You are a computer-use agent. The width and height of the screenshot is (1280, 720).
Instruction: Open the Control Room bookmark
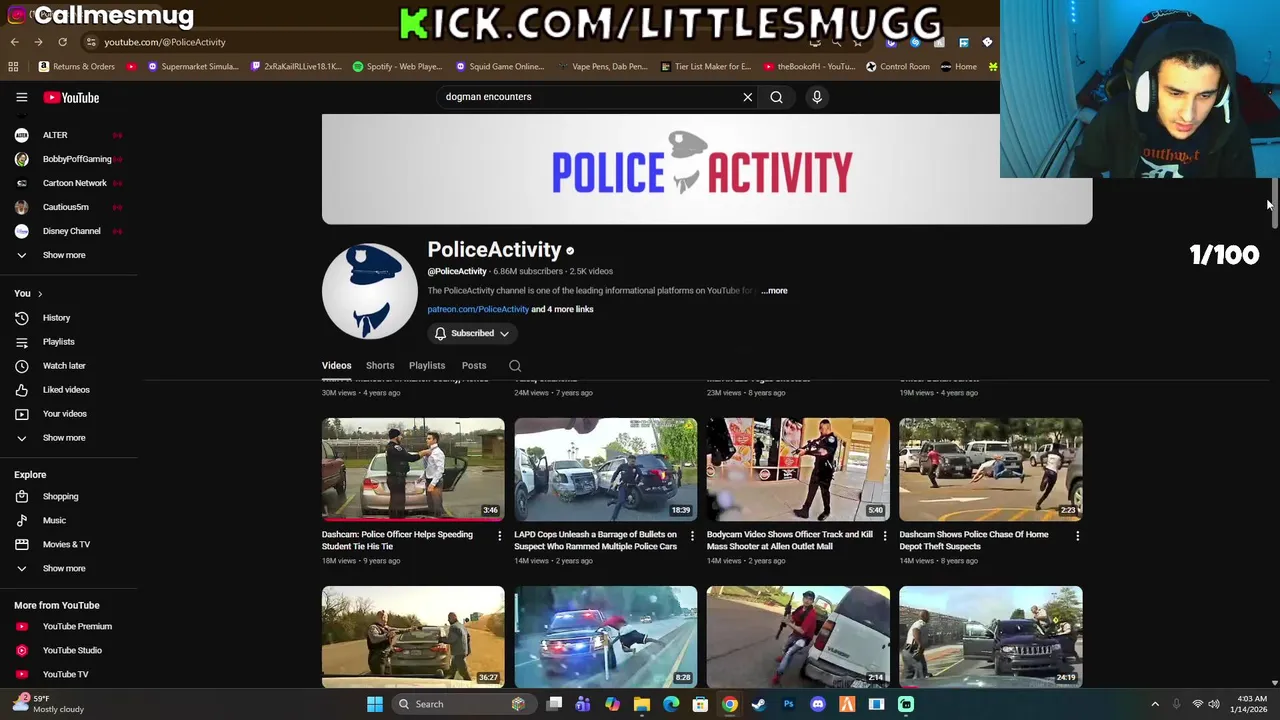[x=898, y=67]
